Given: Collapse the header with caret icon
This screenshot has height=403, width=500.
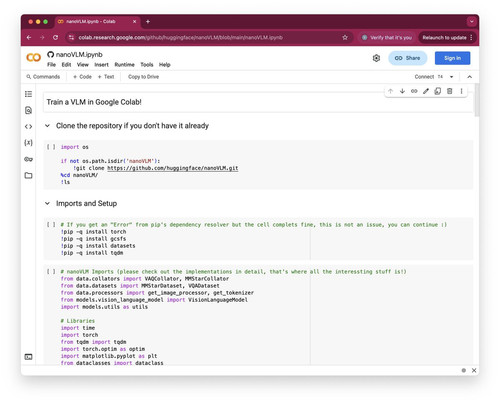Looking at the screenshot, I should pos(469,77).
